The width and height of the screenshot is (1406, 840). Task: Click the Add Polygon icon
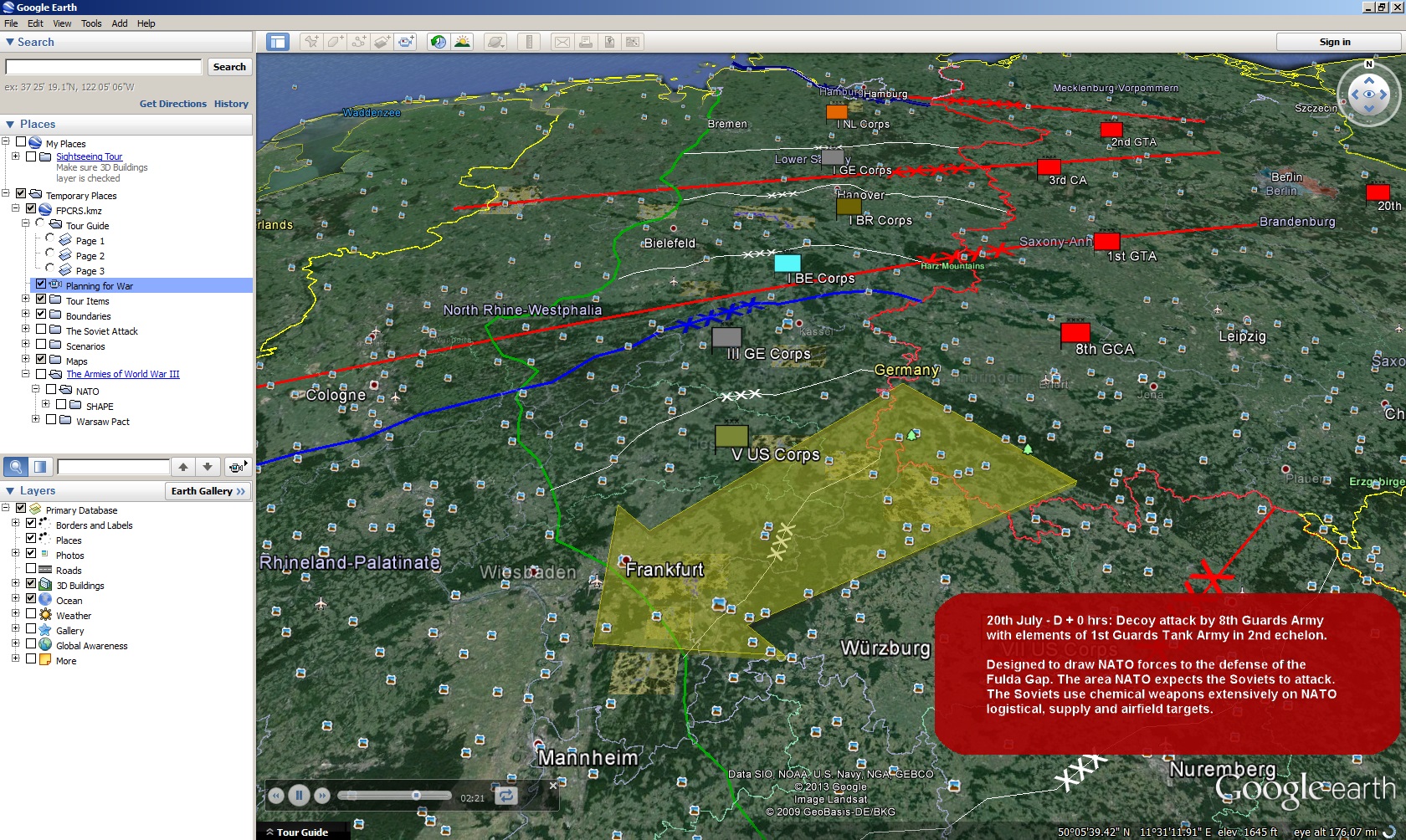(x=336, y=42)
